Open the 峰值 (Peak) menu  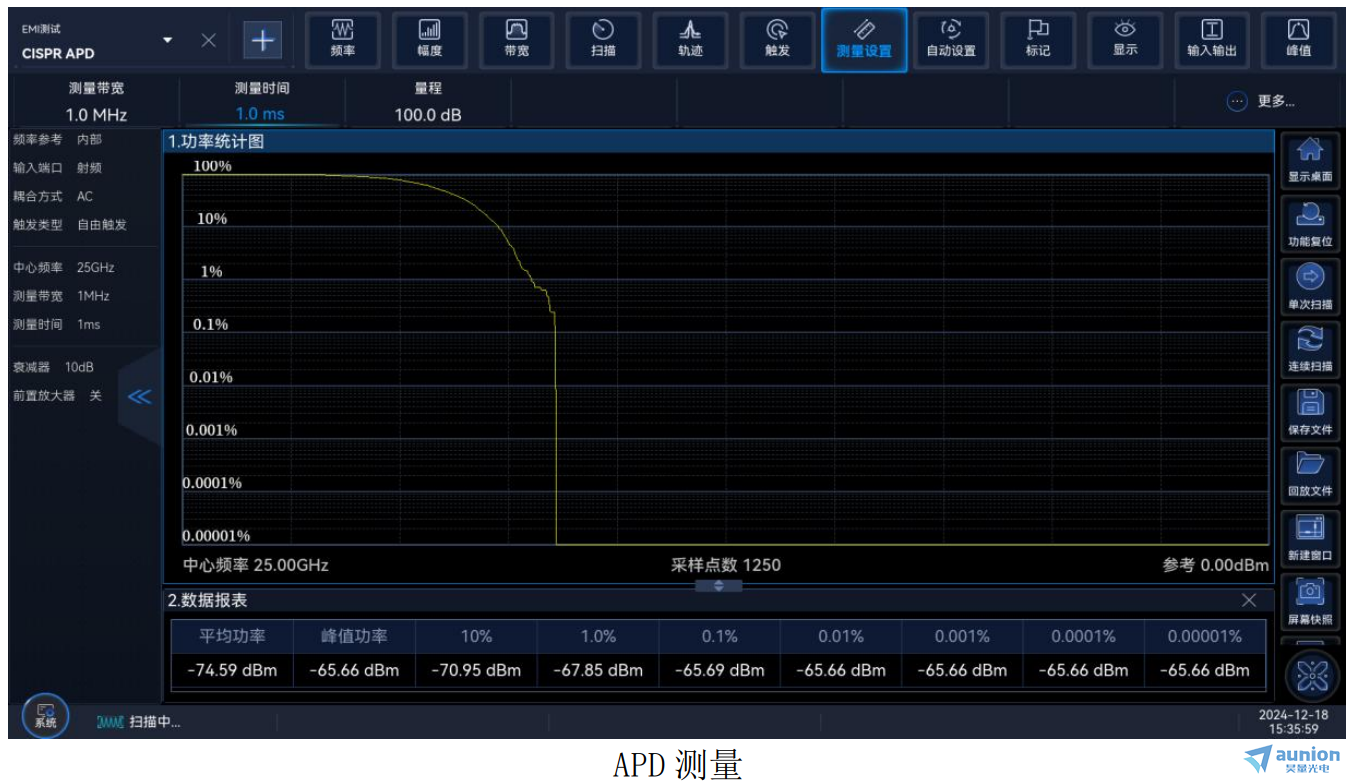pyautogui.click(x=1298, y=40)
